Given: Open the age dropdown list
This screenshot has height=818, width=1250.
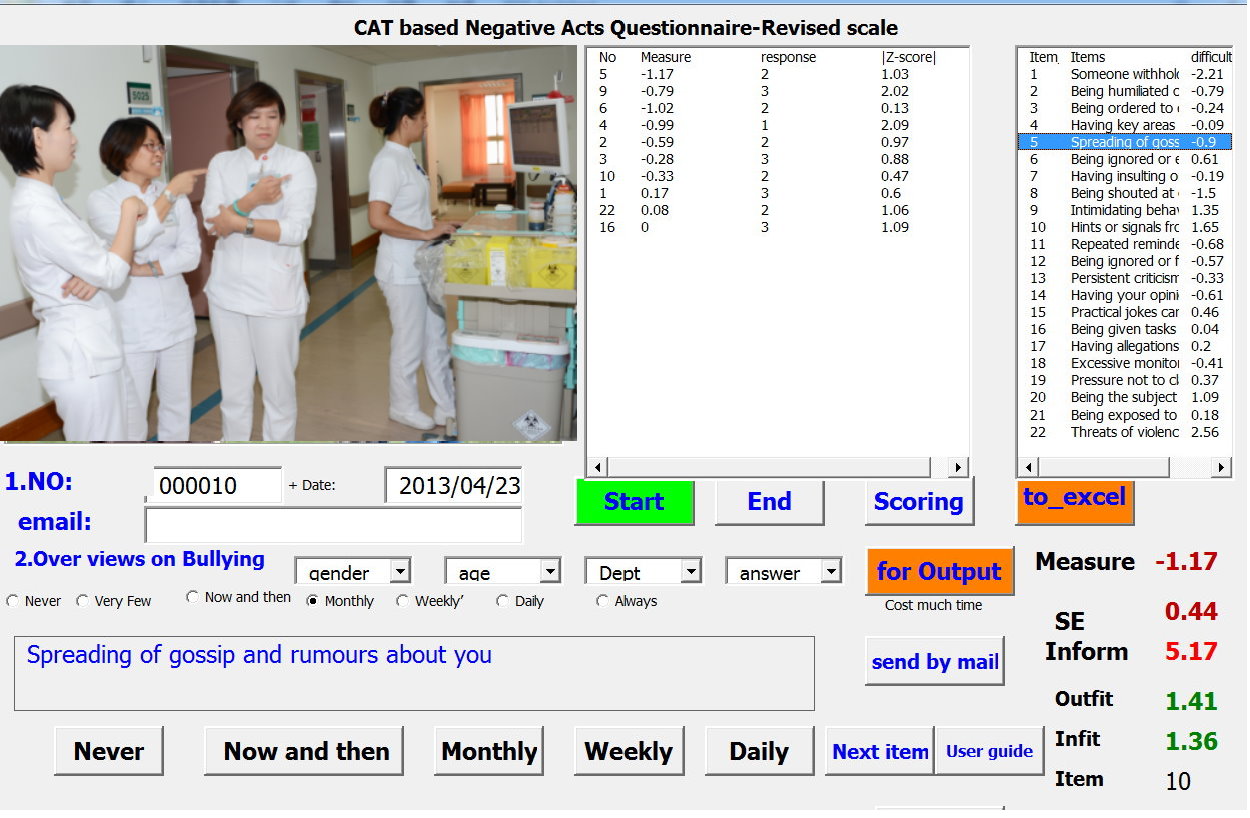Looking at the screenshot, I should (550, 571).
